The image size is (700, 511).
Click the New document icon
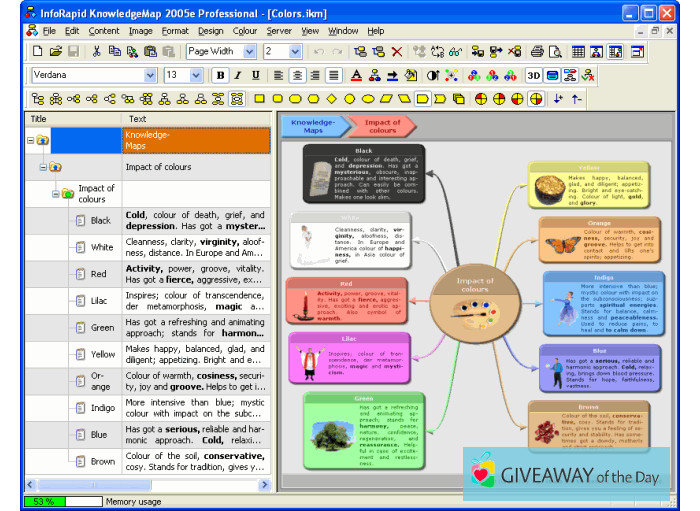[37, 51]
